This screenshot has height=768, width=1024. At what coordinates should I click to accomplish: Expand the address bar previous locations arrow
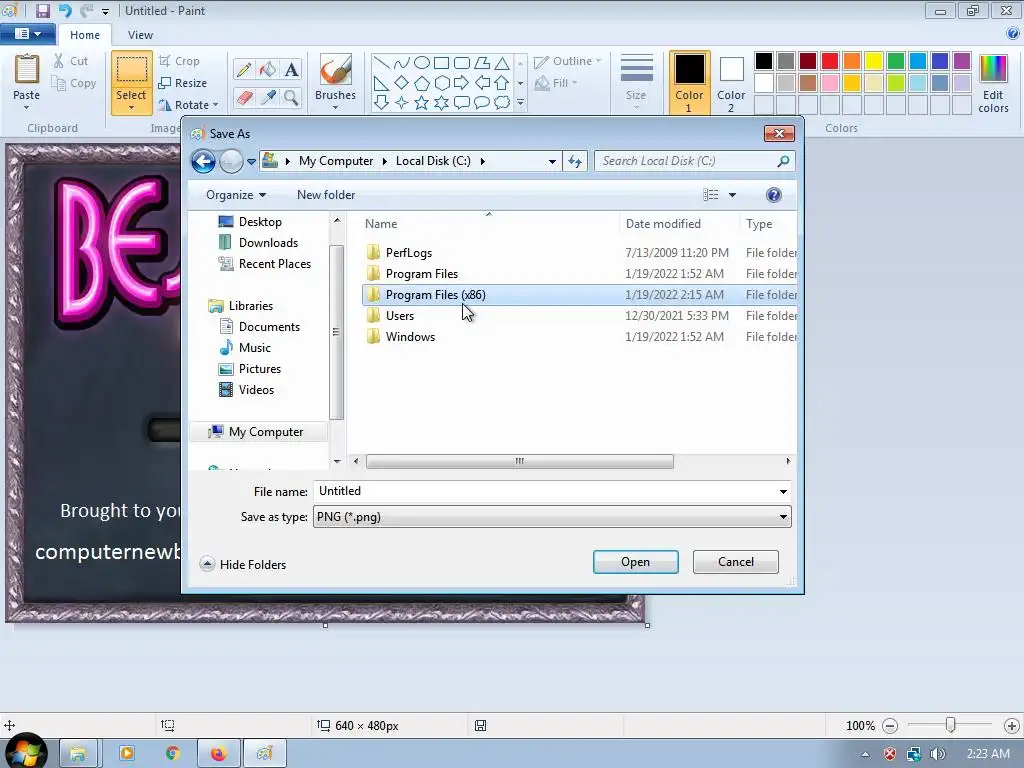[552, 161]
